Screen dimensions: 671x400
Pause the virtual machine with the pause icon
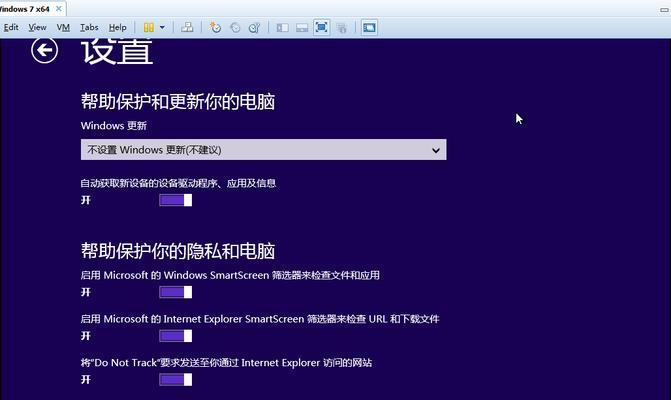[148, 28]
